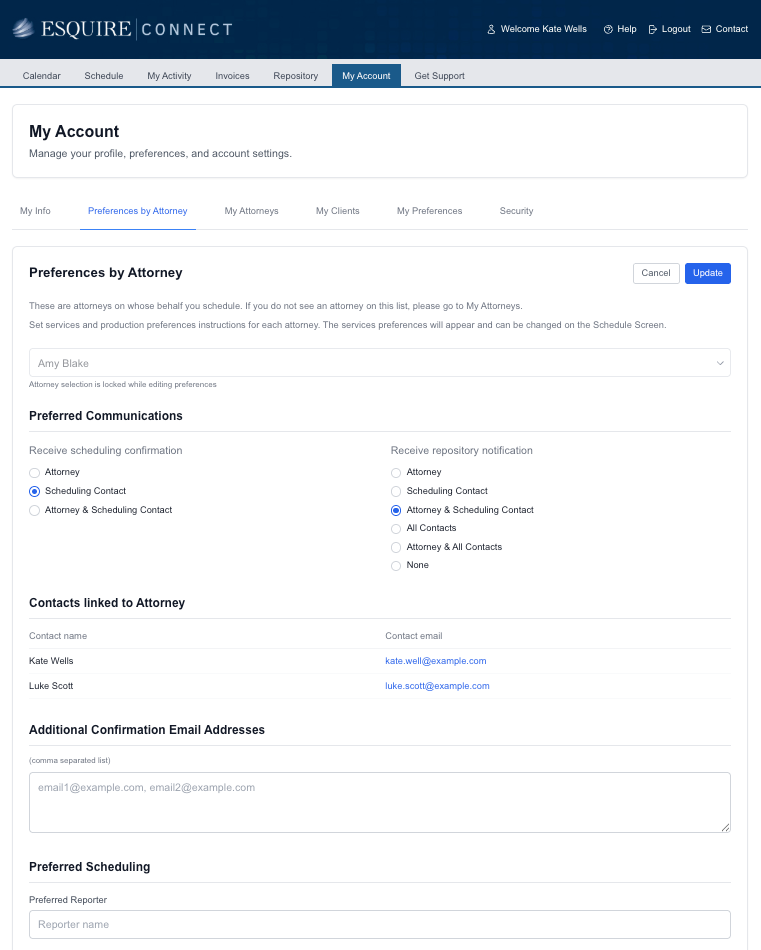This screenshot has height=950, width=761.
Task: Click the Esquire Connect logo icon
Action: click(24, 28)
